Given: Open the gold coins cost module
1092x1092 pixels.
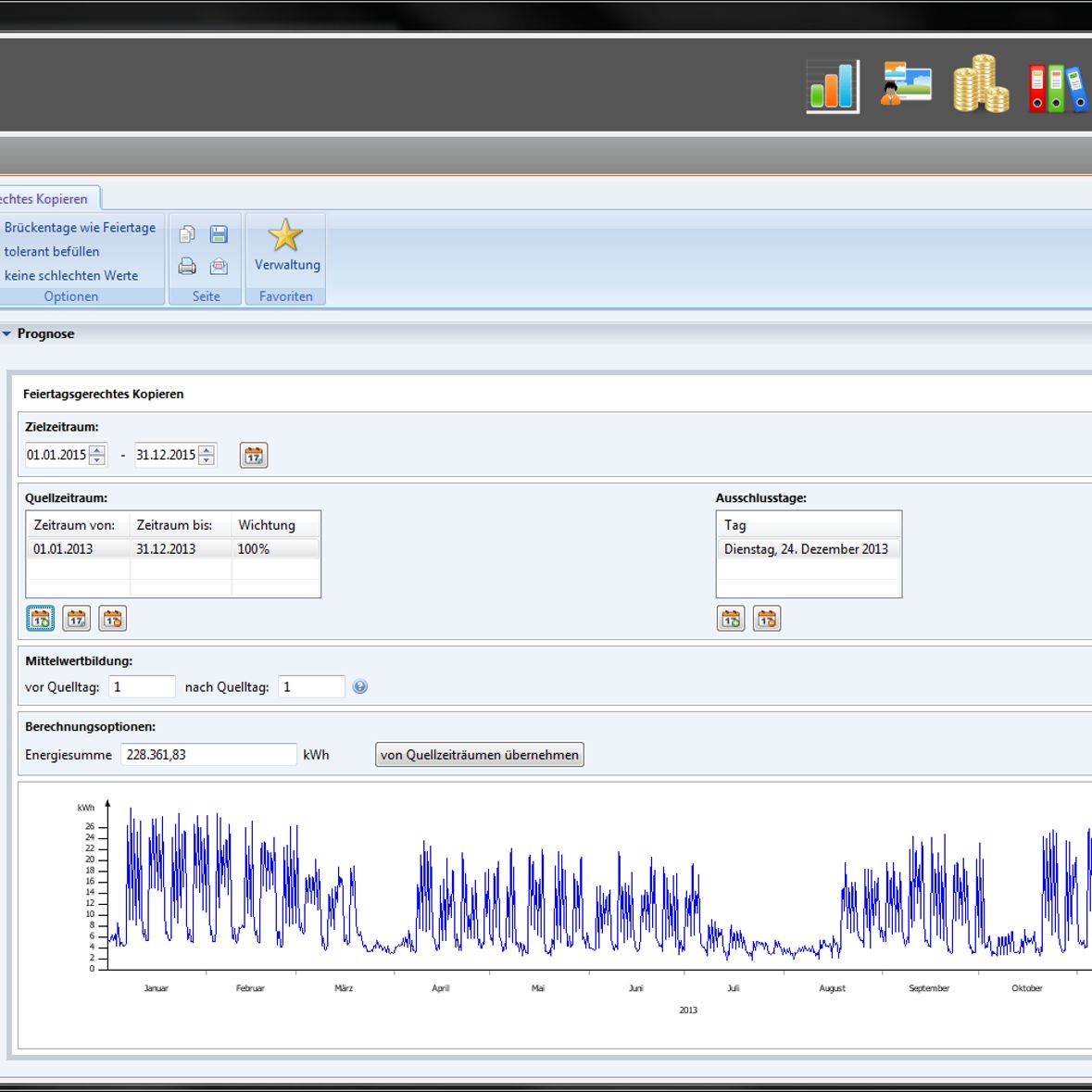Looking at the screenshot, I should click(x=981, y=83).
